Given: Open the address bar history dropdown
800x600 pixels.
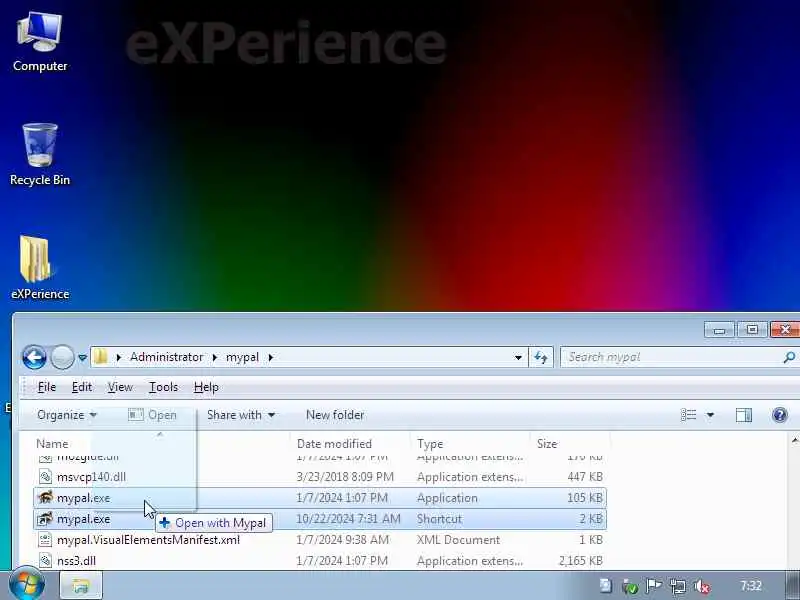Looking at the screenshot, I should [518, 357].
